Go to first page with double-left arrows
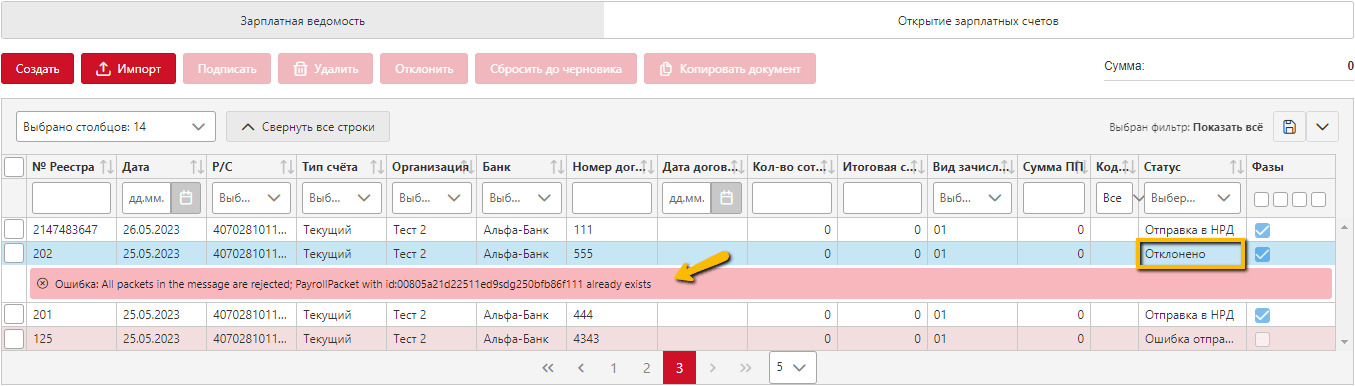Screen dimensions: 1355x386 click(547, 368)
